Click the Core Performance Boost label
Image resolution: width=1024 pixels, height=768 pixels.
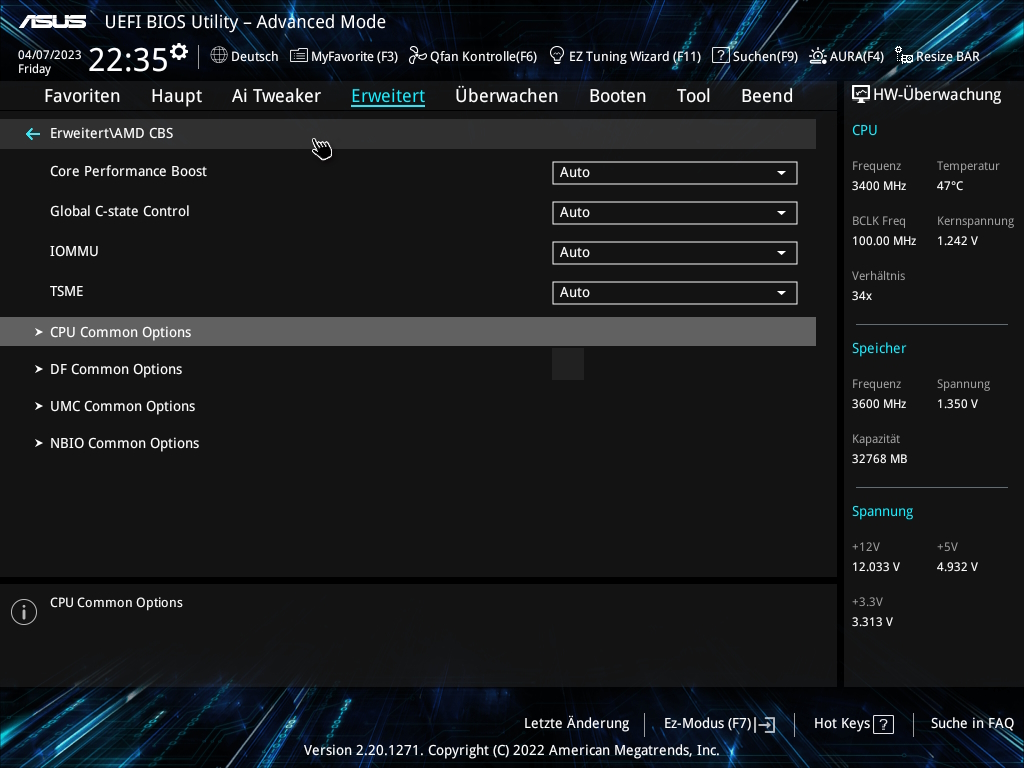pos(128,171)
